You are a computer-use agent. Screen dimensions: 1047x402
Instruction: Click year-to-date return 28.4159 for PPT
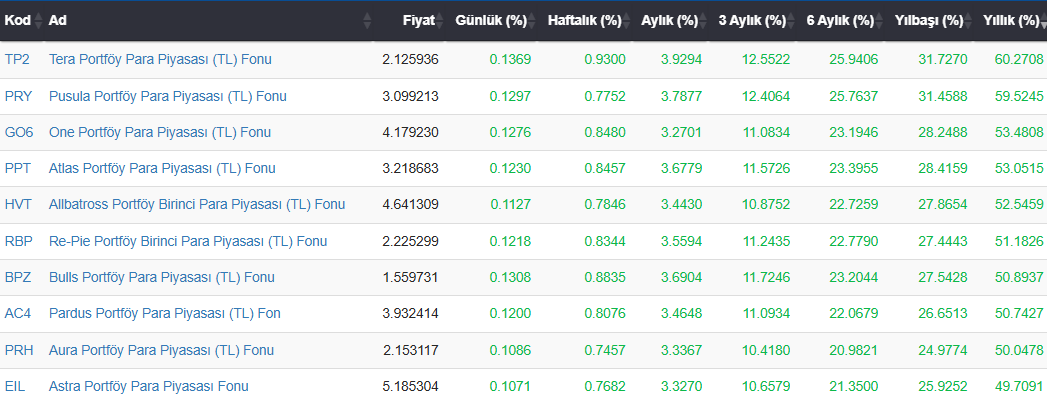[943, 168]
